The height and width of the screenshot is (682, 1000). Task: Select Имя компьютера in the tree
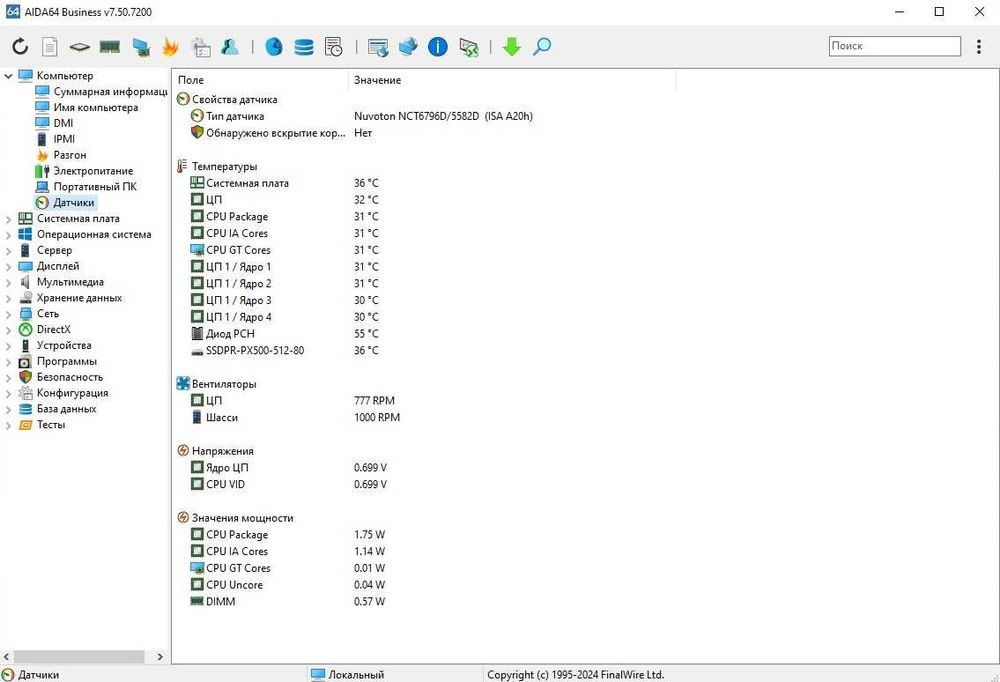(x=96, y=107)
